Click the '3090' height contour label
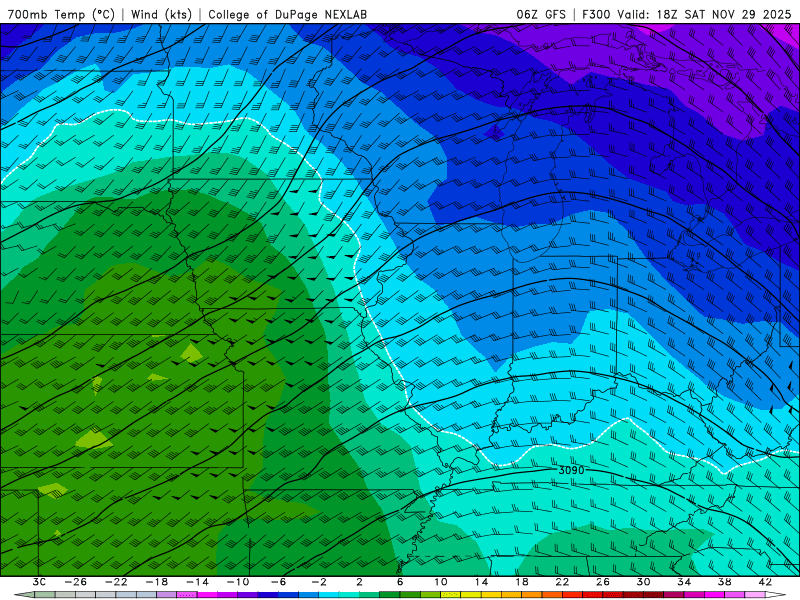The image size is (800, 600). [571, 470]
